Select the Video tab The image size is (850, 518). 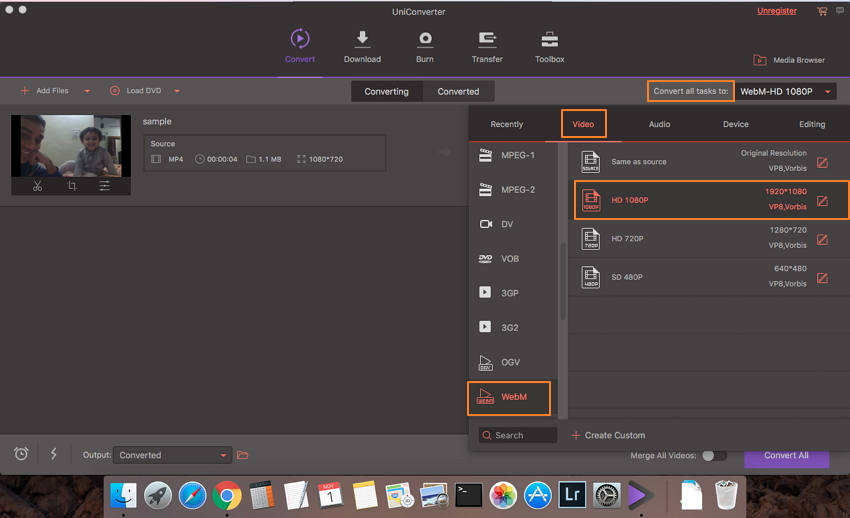tap(583, 124)
